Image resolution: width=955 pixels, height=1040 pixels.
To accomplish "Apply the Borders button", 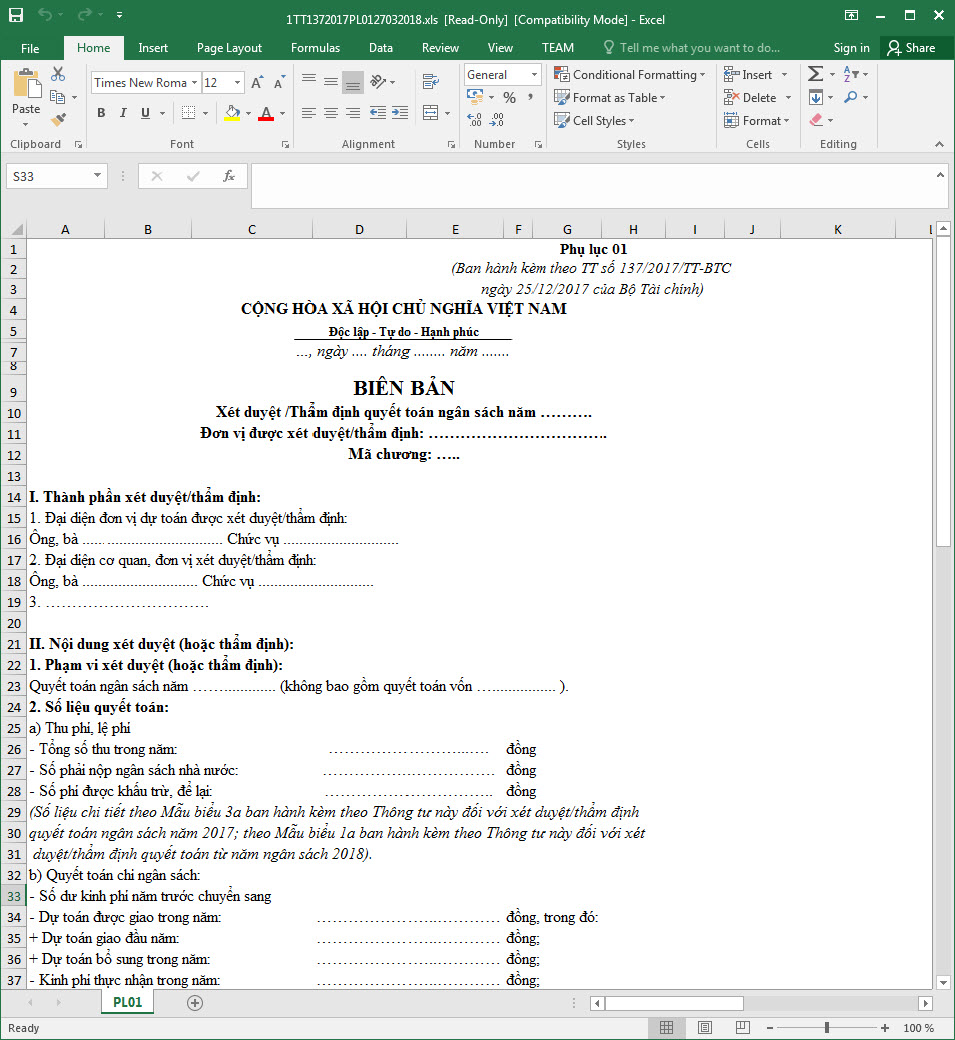I will click(189, 113).
